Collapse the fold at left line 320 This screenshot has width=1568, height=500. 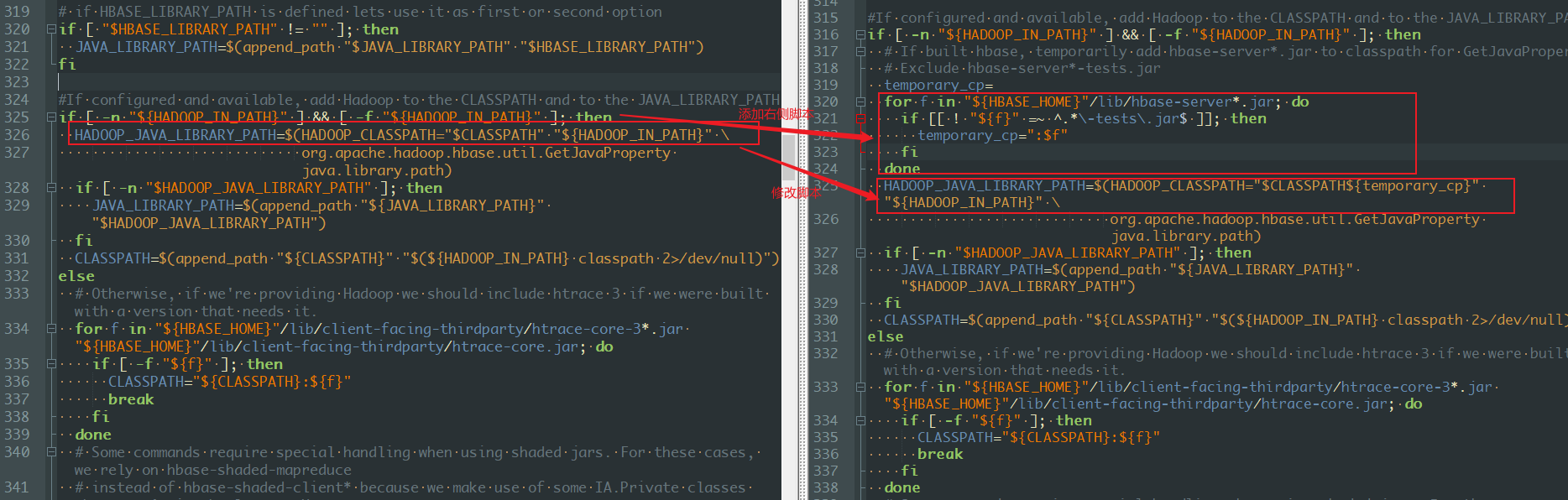(x=51, y=29)
